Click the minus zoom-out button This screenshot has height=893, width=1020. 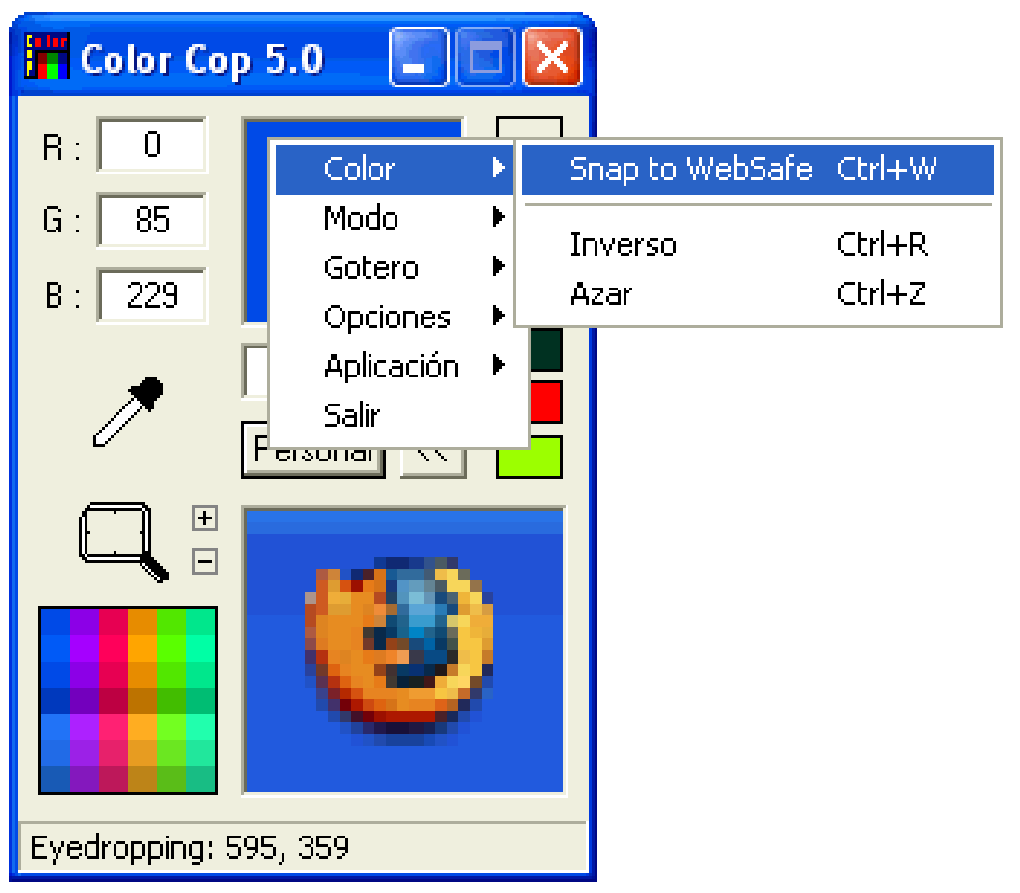[205, 562]
